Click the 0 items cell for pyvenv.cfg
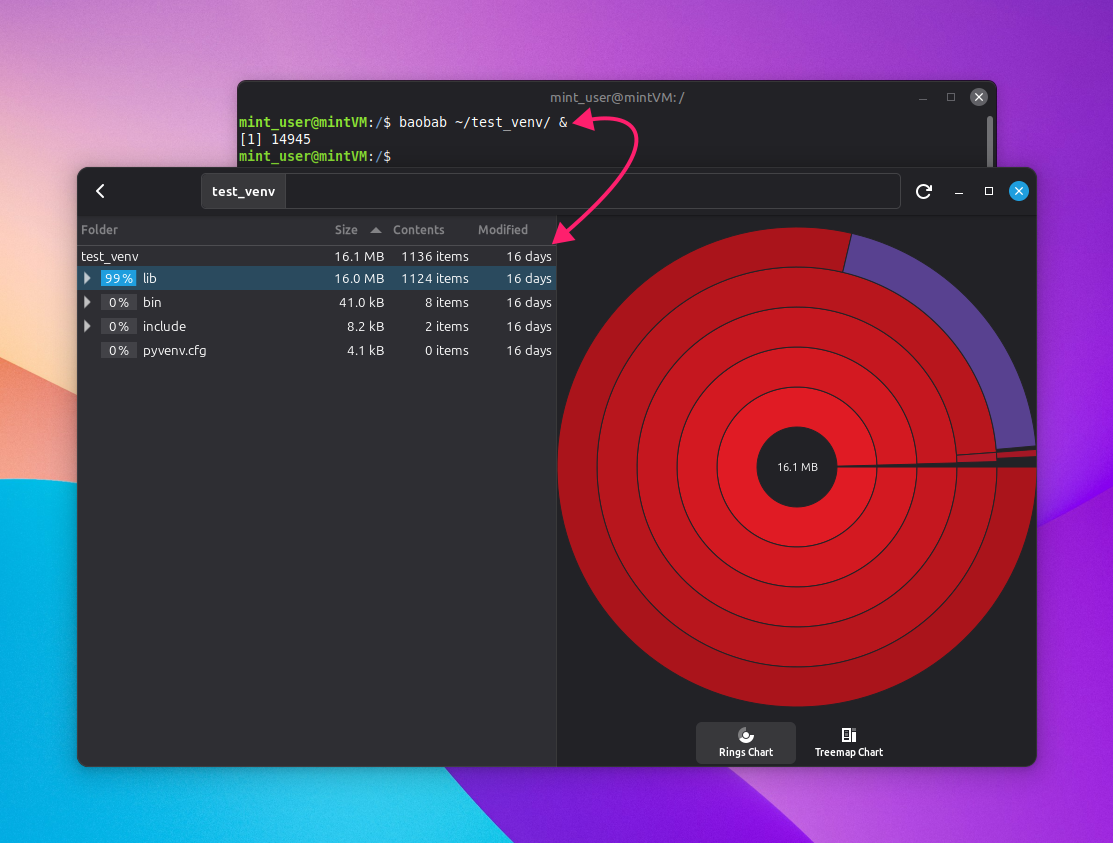 click(446, 351)
